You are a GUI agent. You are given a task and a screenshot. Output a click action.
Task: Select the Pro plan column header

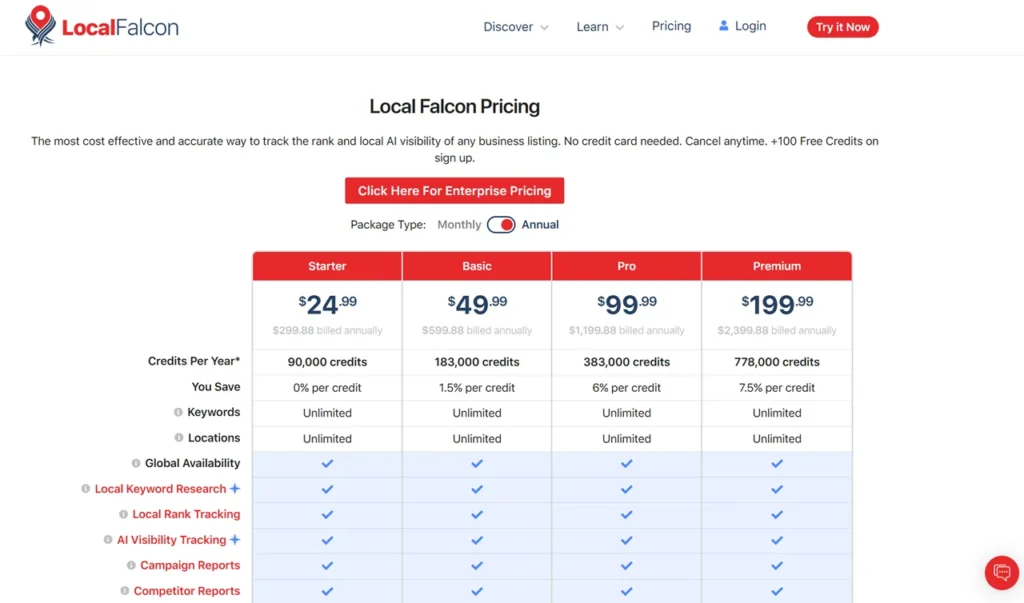626,266
